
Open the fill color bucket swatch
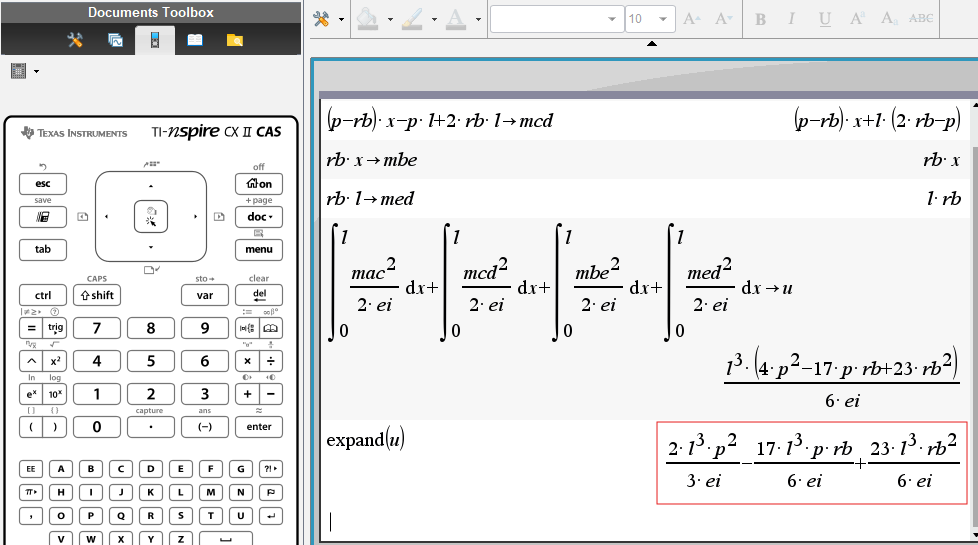click(x=367, y=19)
